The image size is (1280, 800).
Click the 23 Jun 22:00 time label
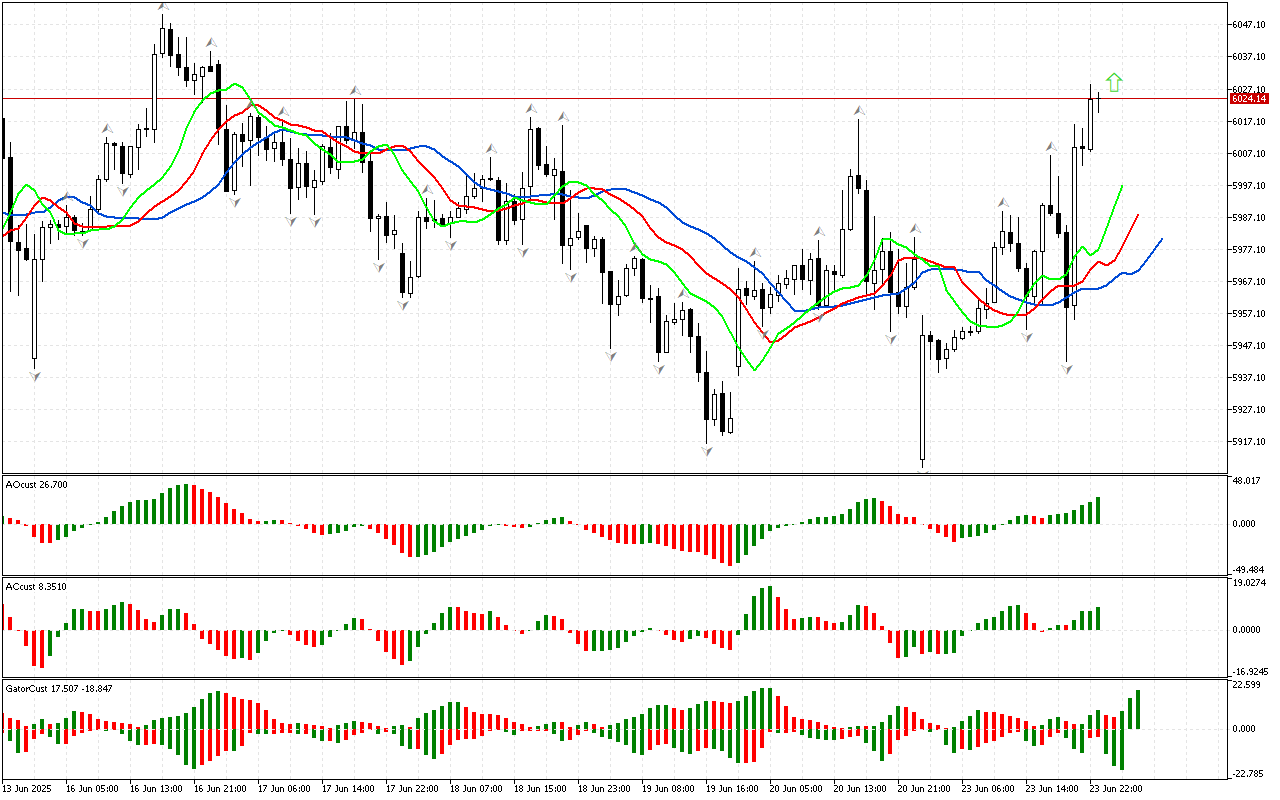(x=1115, y=788)
